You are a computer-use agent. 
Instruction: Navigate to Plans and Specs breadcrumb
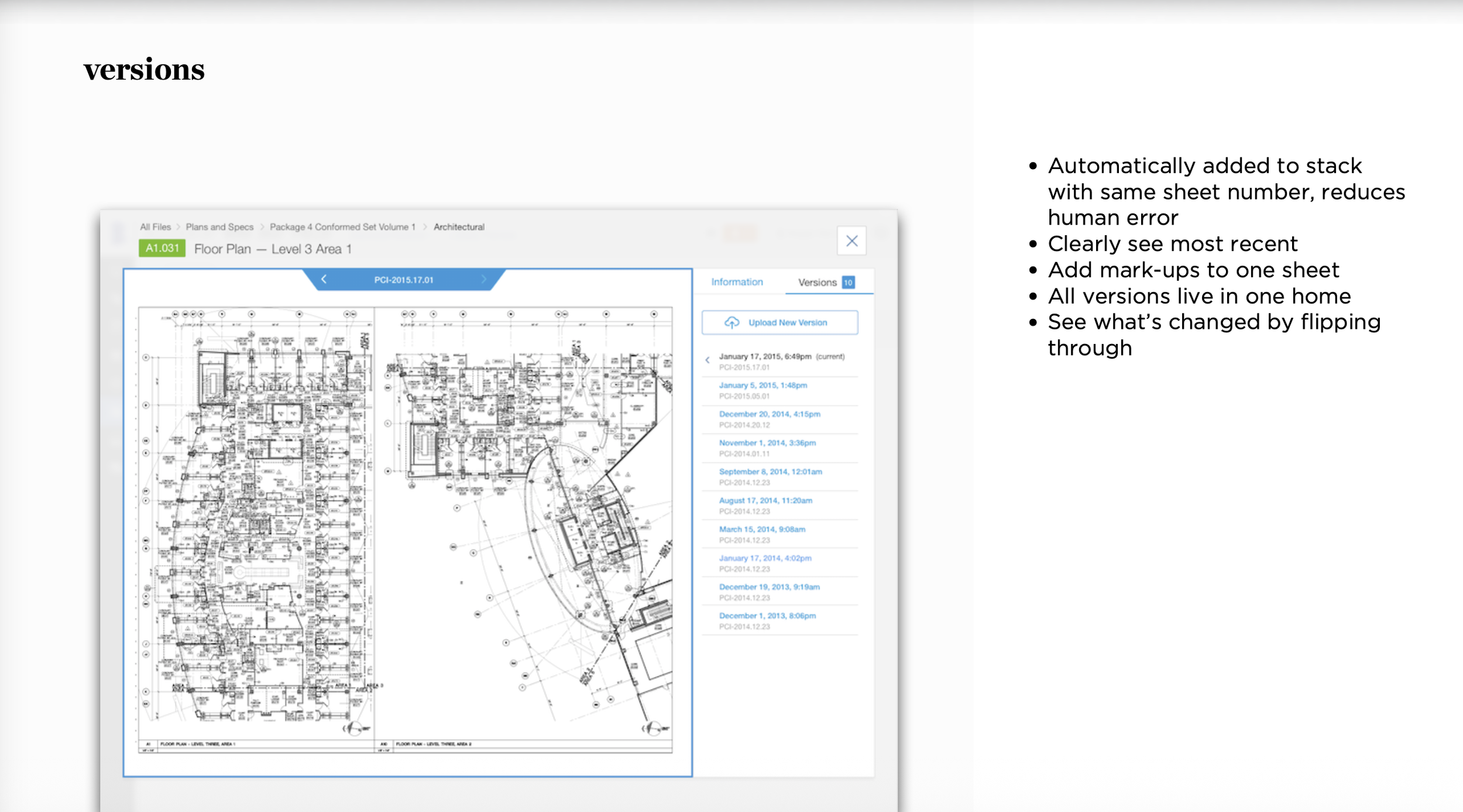tap(219, 227)
